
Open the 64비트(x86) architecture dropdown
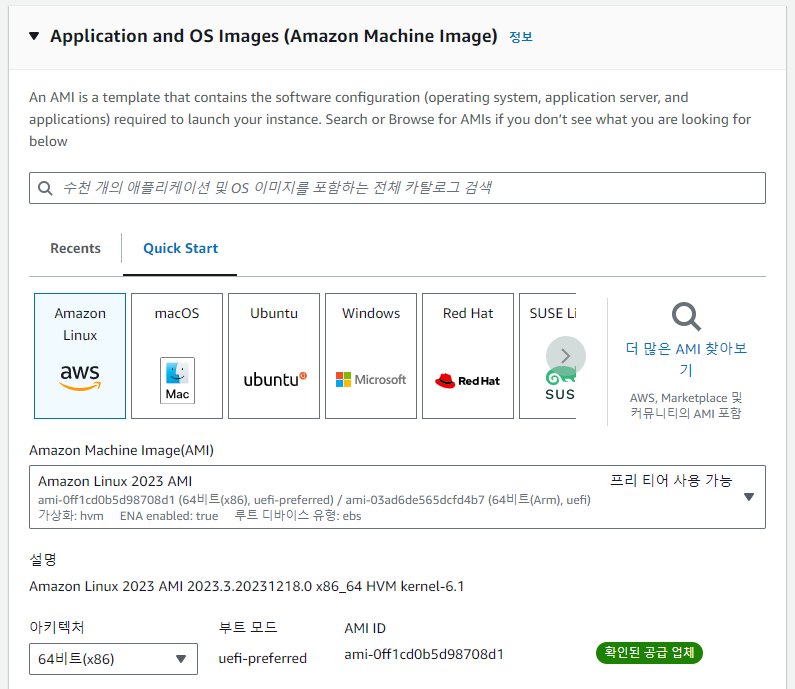113,659
